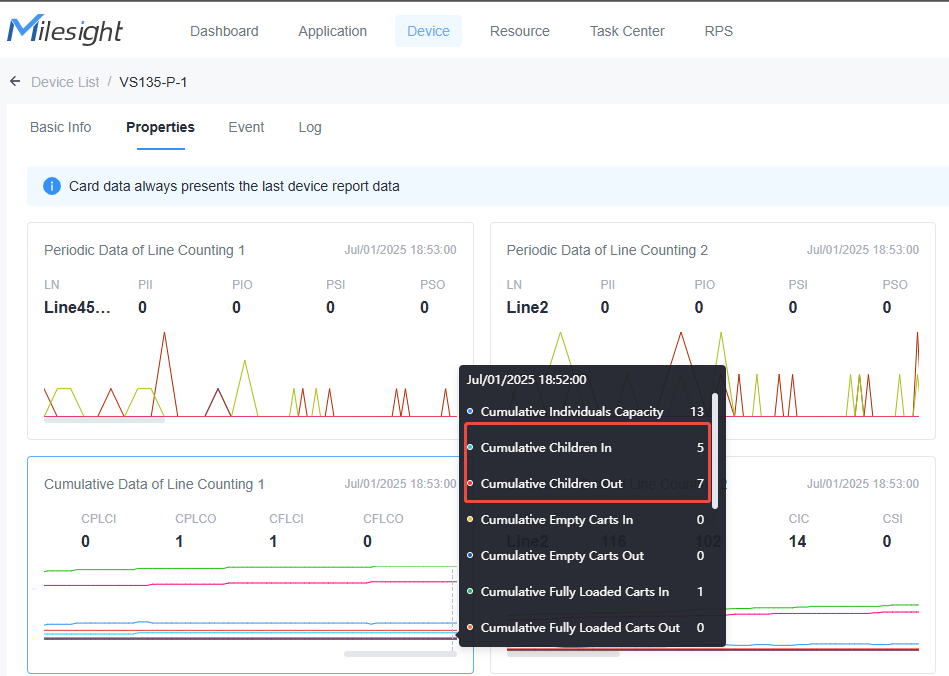Click Cumulative Empty Carts In row
The image size is (949, 676).
coord(586,519)
